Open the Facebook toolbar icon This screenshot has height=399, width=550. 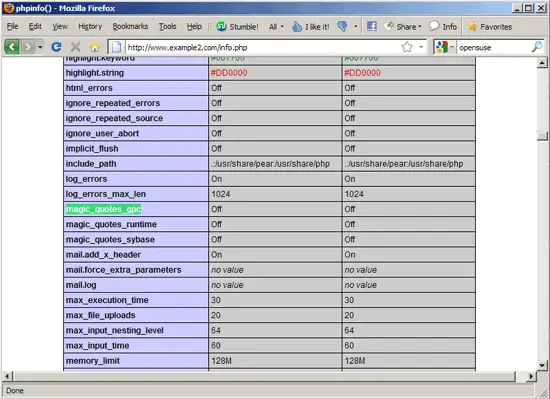(x=372, y=26)
